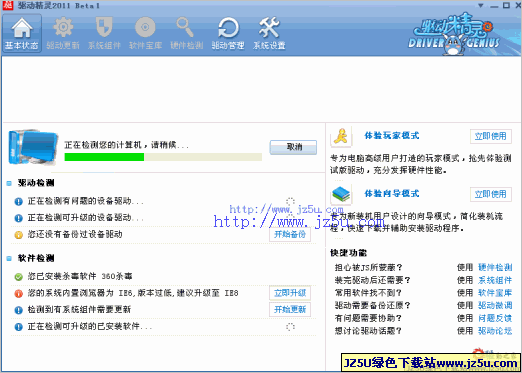Switch to 驱动更新 gear tab
Image resolution: width=522 pixels, height=373 pixels.
[x=63, y=33]
